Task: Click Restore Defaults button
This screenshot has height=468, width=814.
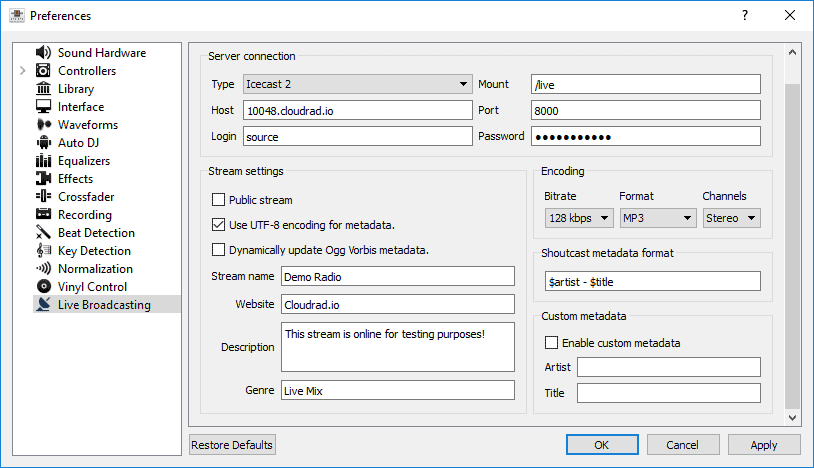Action: pyautogui.click(x=232, y=445)
